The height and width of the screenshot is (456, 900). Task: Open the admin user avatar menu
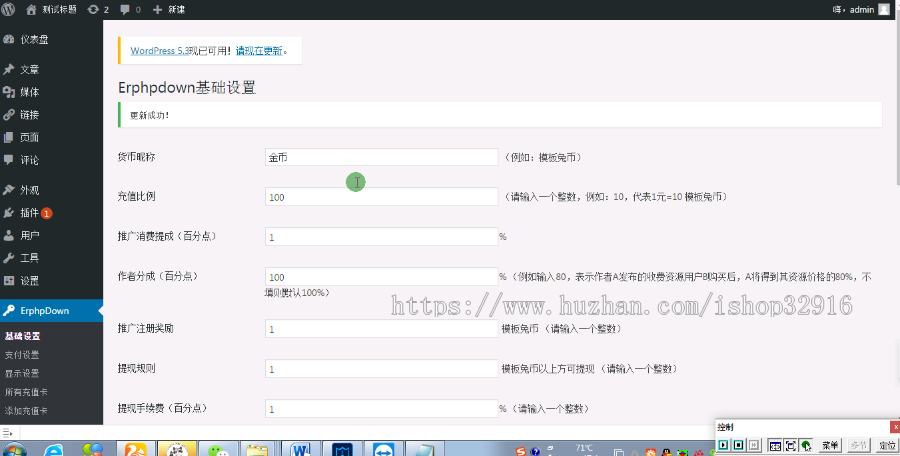[x=884, y=9]
